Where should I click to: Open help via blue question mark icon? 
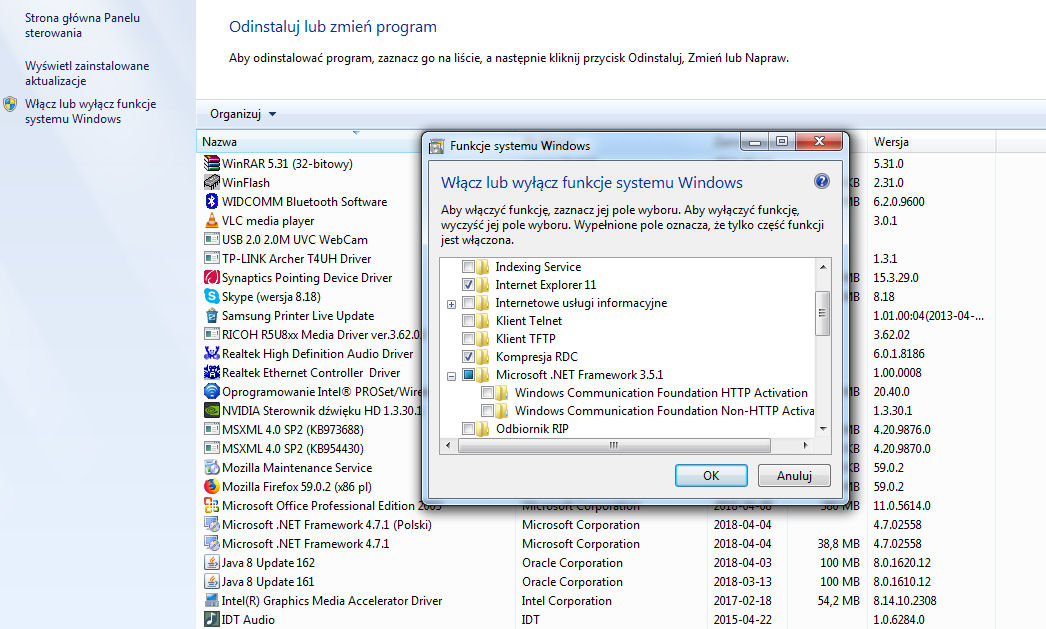tap(822, 182)
